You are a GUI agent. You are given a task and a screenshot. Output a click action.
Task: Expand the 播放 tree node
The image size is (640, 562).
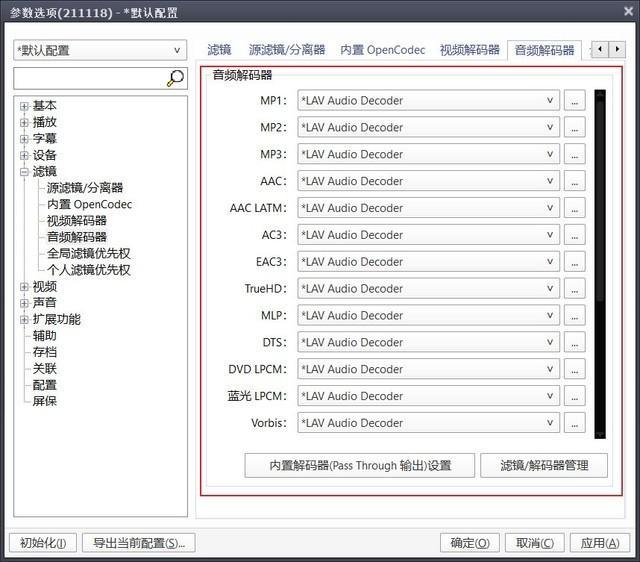coord(24,122)
